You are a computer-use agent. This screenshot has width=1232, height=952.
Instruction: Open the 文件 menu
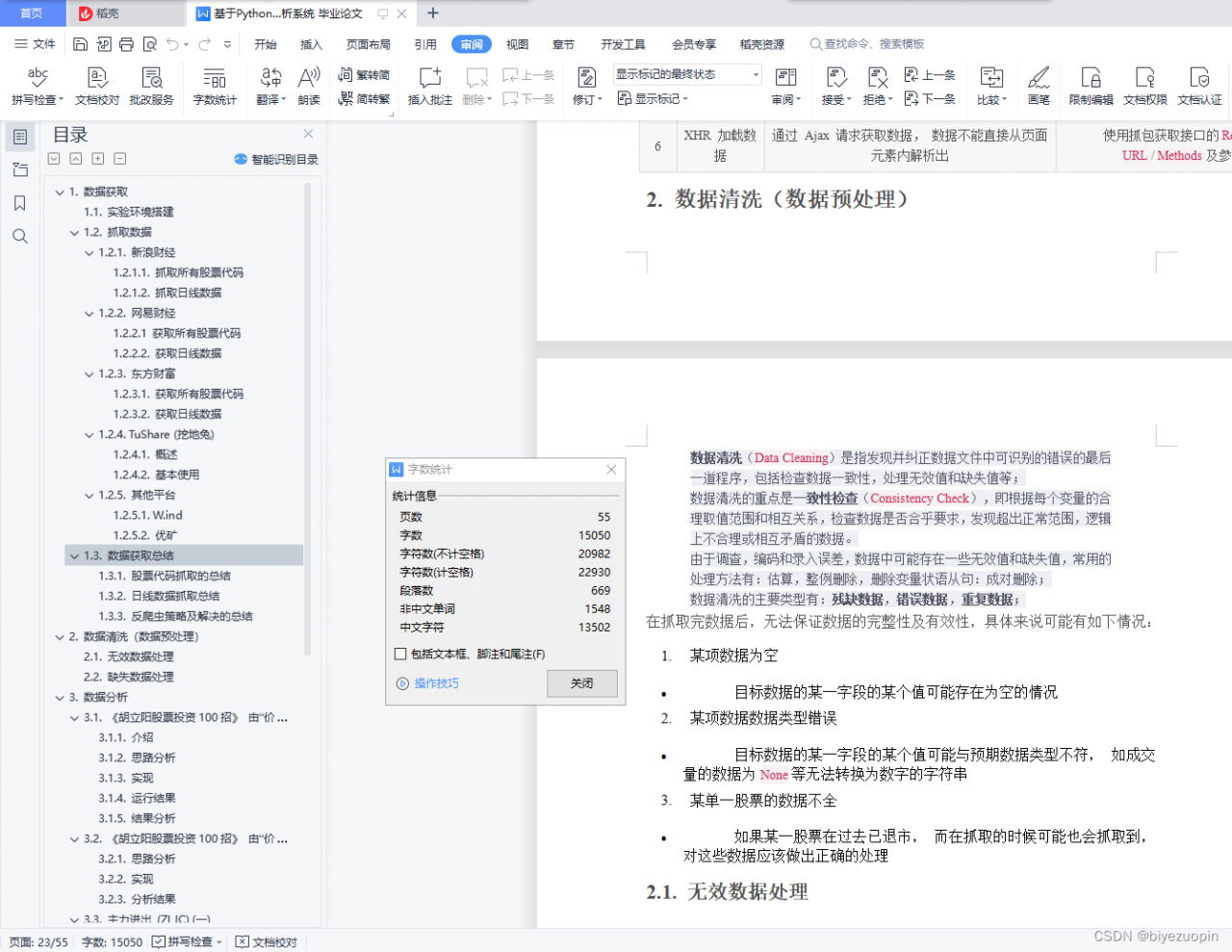click(39, 43)
